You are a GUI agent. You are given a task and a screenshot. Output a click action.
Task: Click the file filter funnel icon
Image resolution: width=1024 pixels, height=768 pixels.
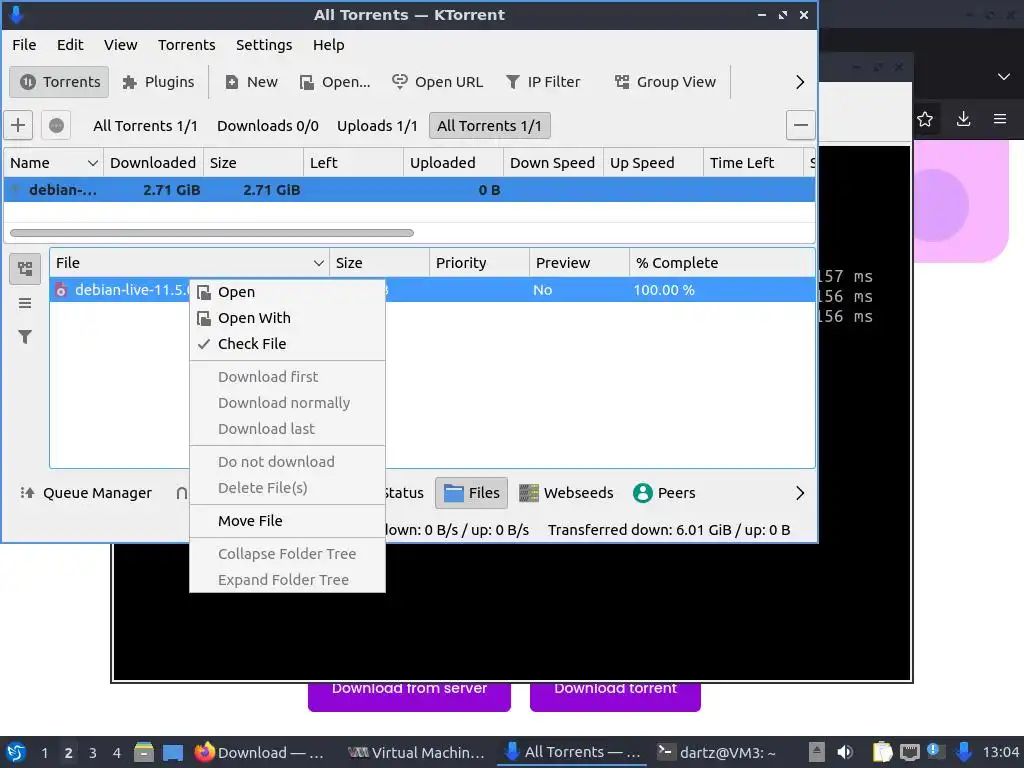25,337
